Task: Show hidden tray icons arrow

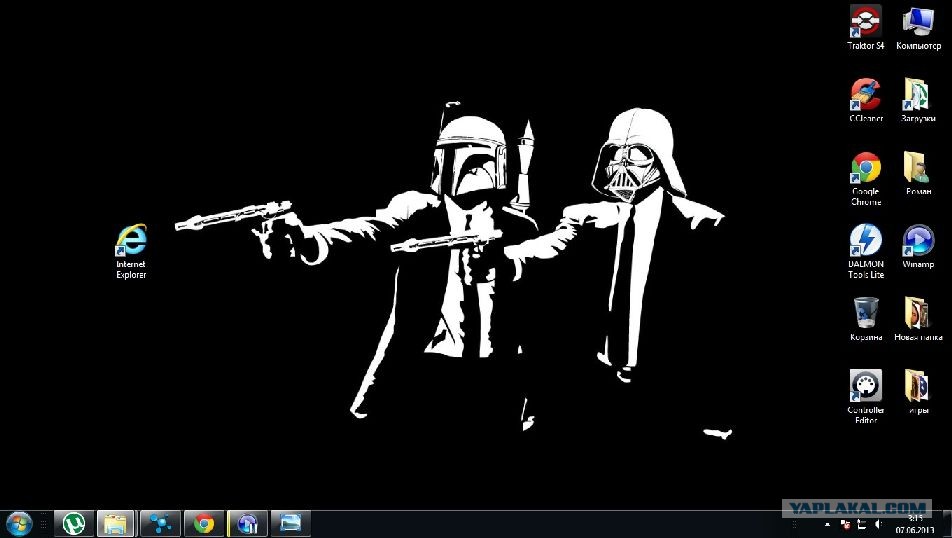Action: tap(827, 524)
